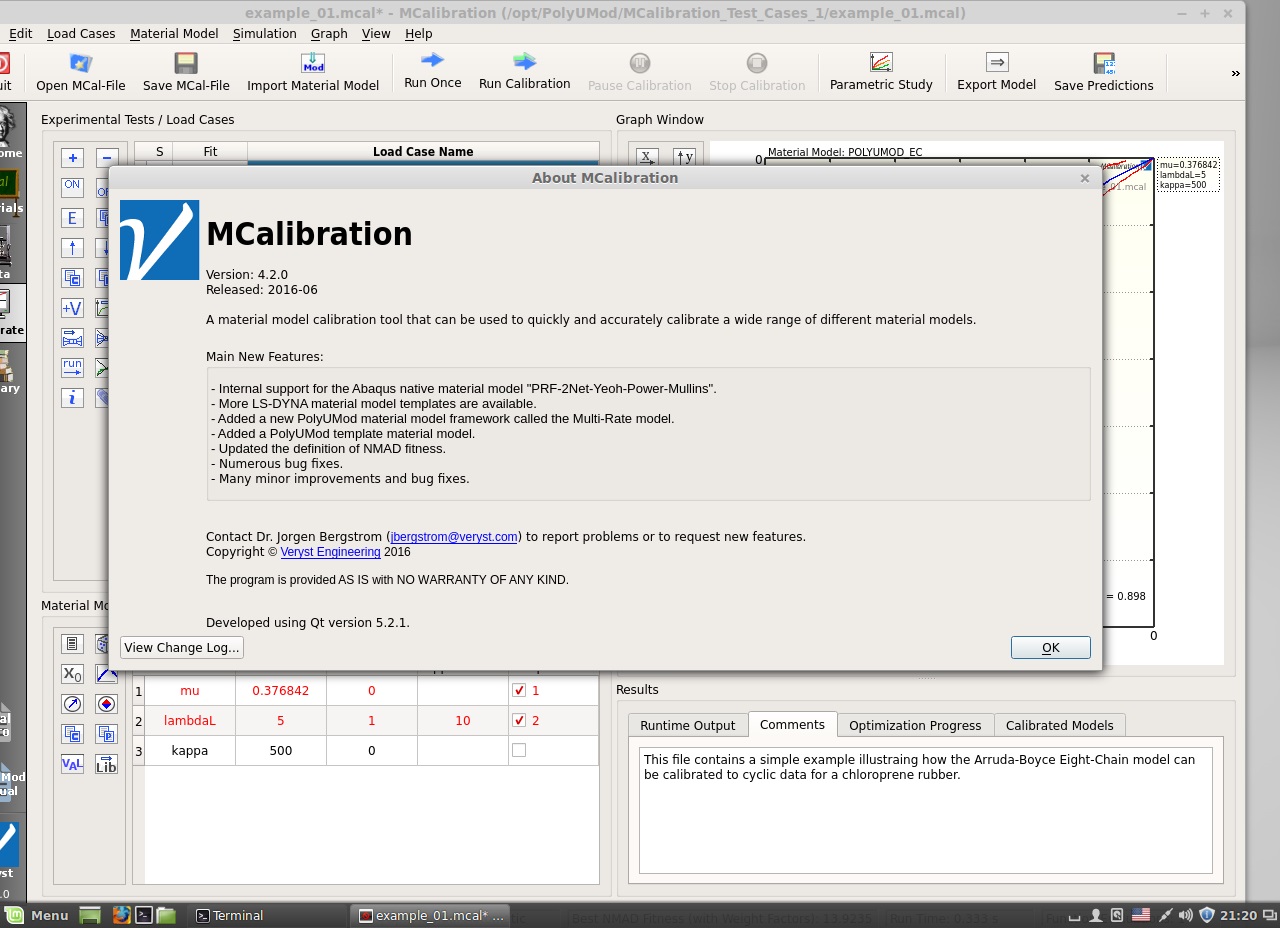The height and width of the screenshot is (928, 1280).
Task: Click the +V add virtual experiment icon
Action: 72,308
